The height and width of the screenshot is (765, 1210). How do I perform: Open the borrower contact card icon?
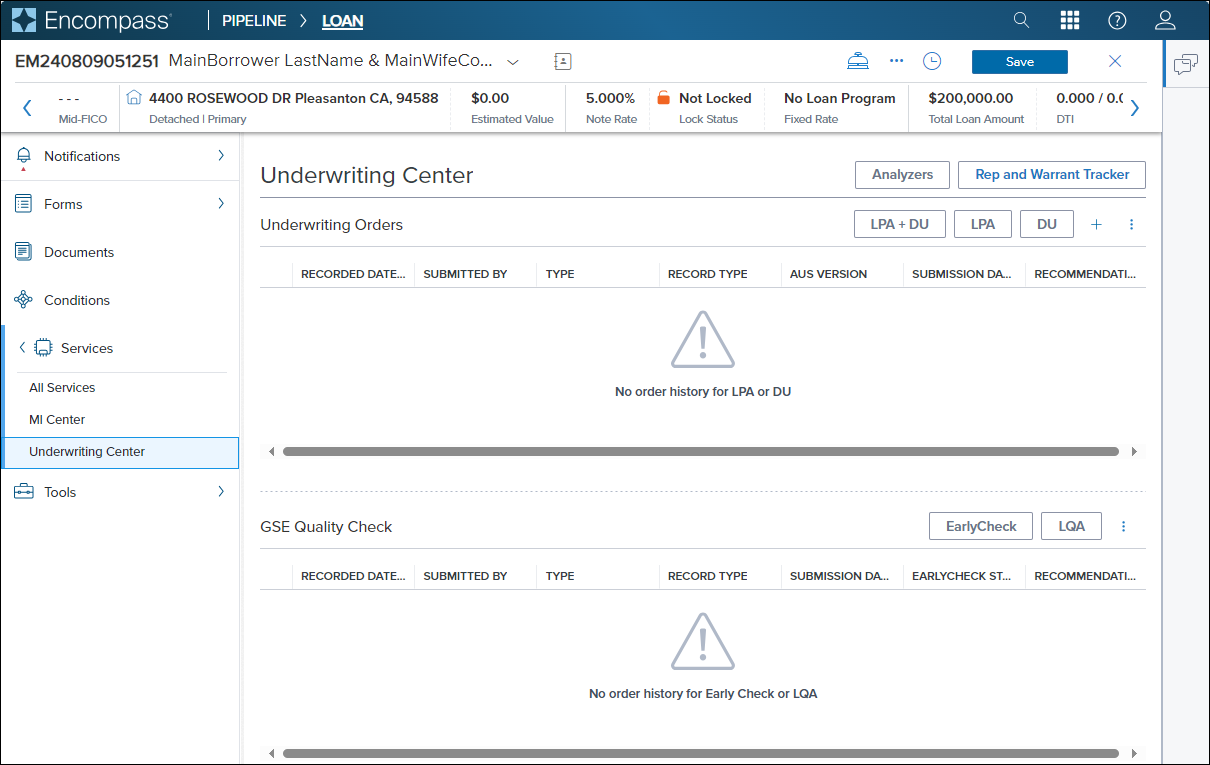[x=563, y=62]
